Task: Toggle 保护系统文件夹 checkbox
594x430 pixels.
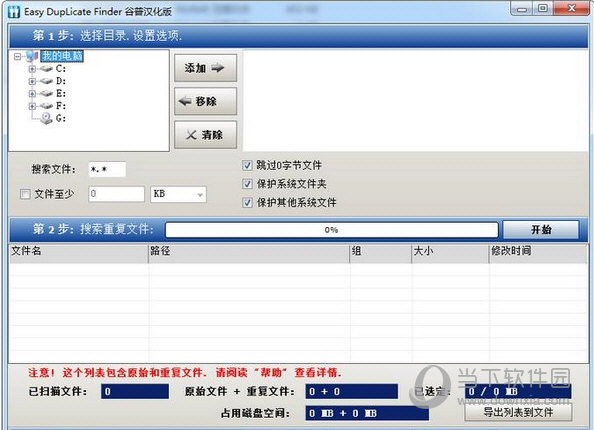Action: tap(247, 184)
